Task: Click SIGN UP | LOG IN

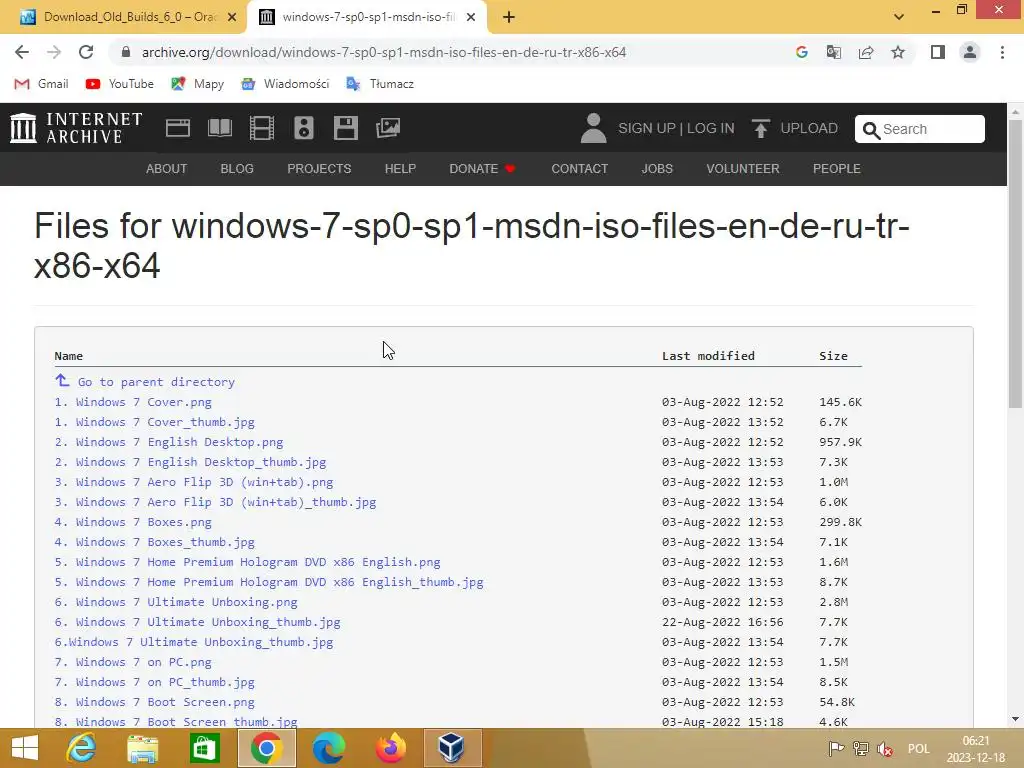Action: coord(676,128)
